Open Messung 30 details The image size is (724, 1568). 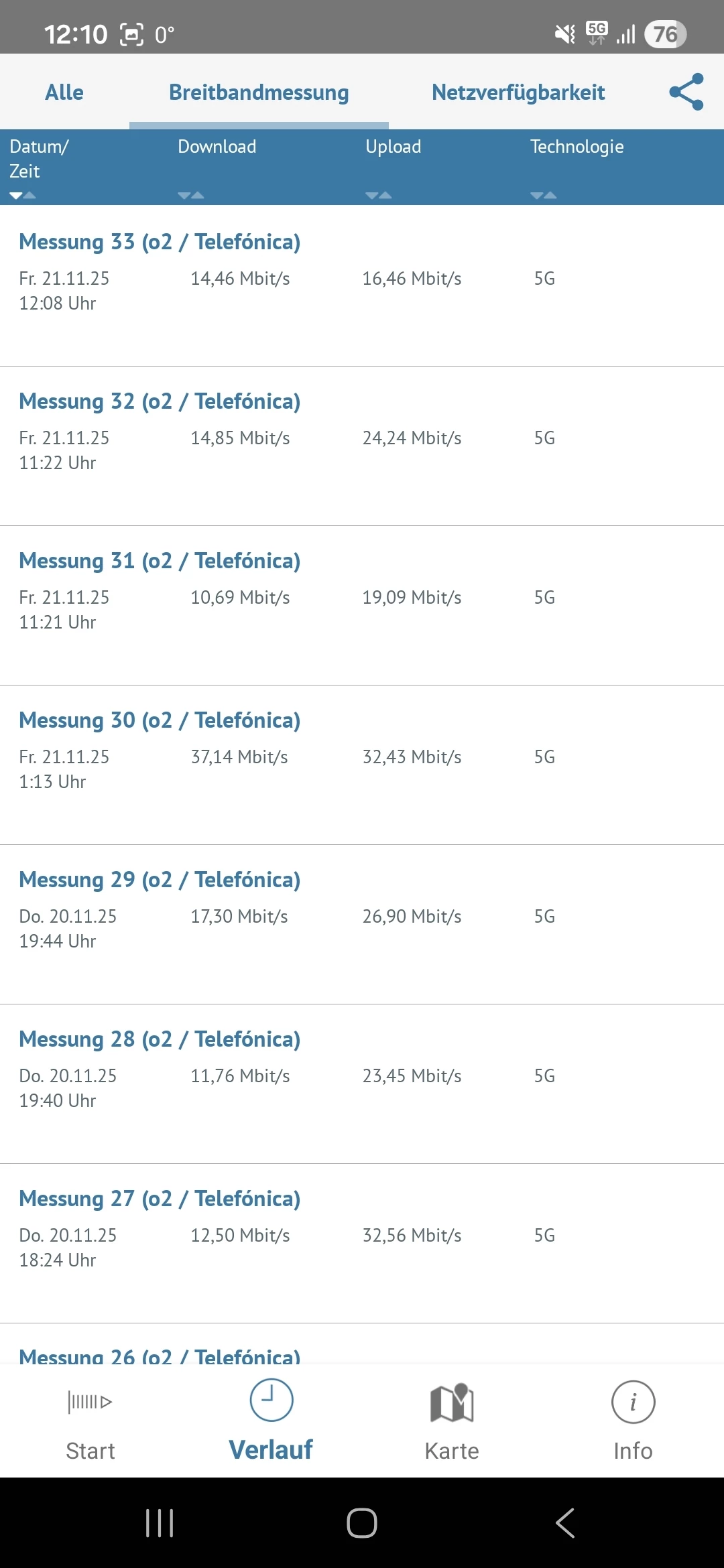click(362, 765)
